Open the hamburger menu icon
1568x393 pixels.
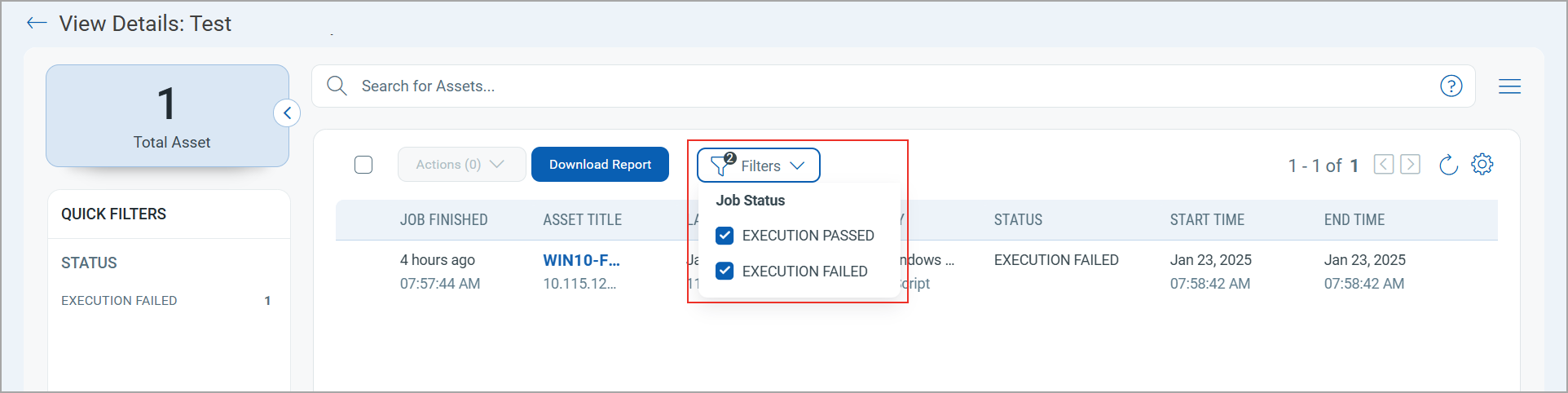(1509, 86)
